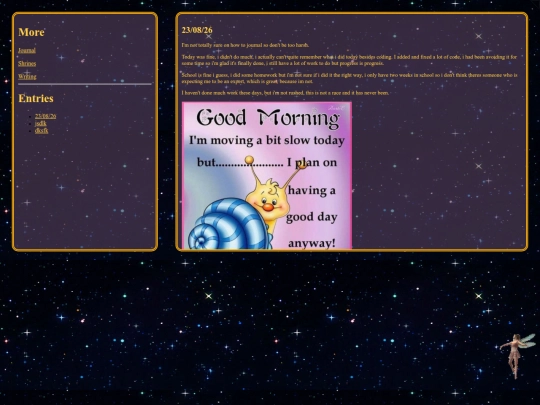
Task: Select the paragraph starting 'I haven't done much work'
Action: coord(285,93)
